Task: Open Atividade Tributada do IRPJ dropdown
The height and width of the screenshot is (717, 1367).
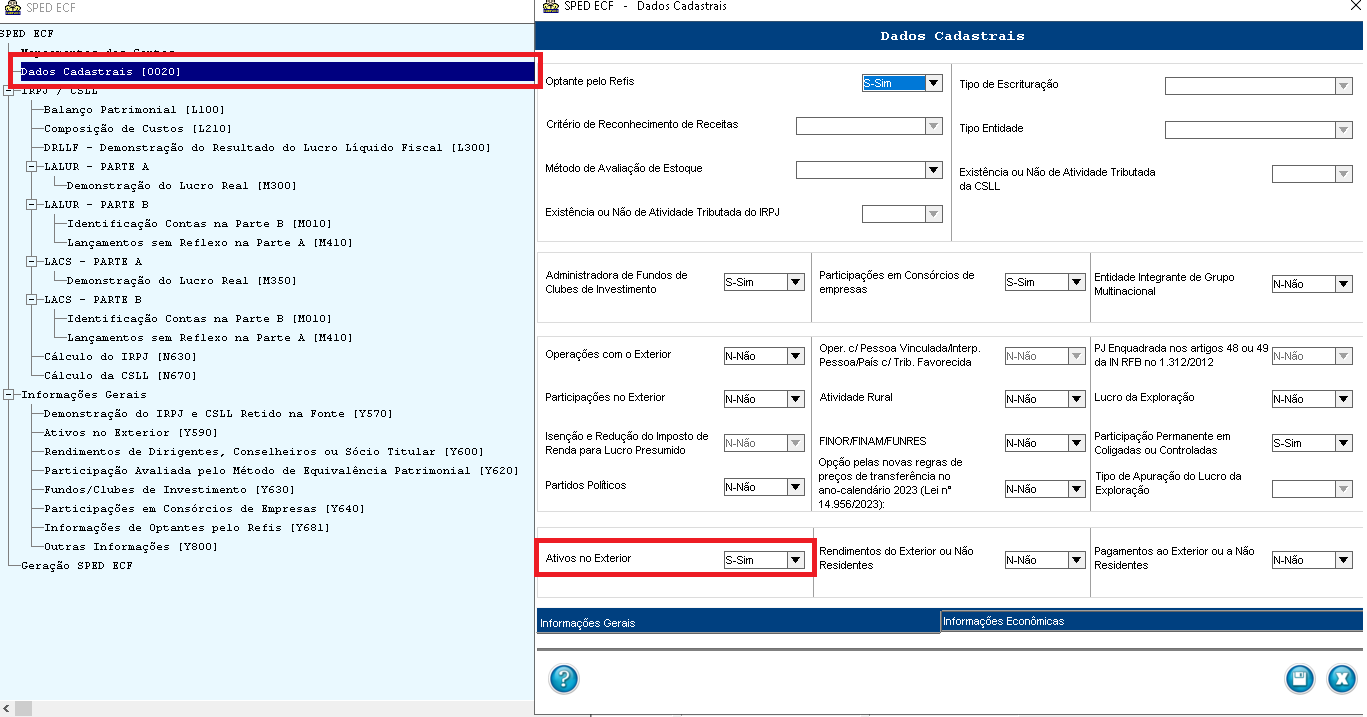Action: [933, 214]
